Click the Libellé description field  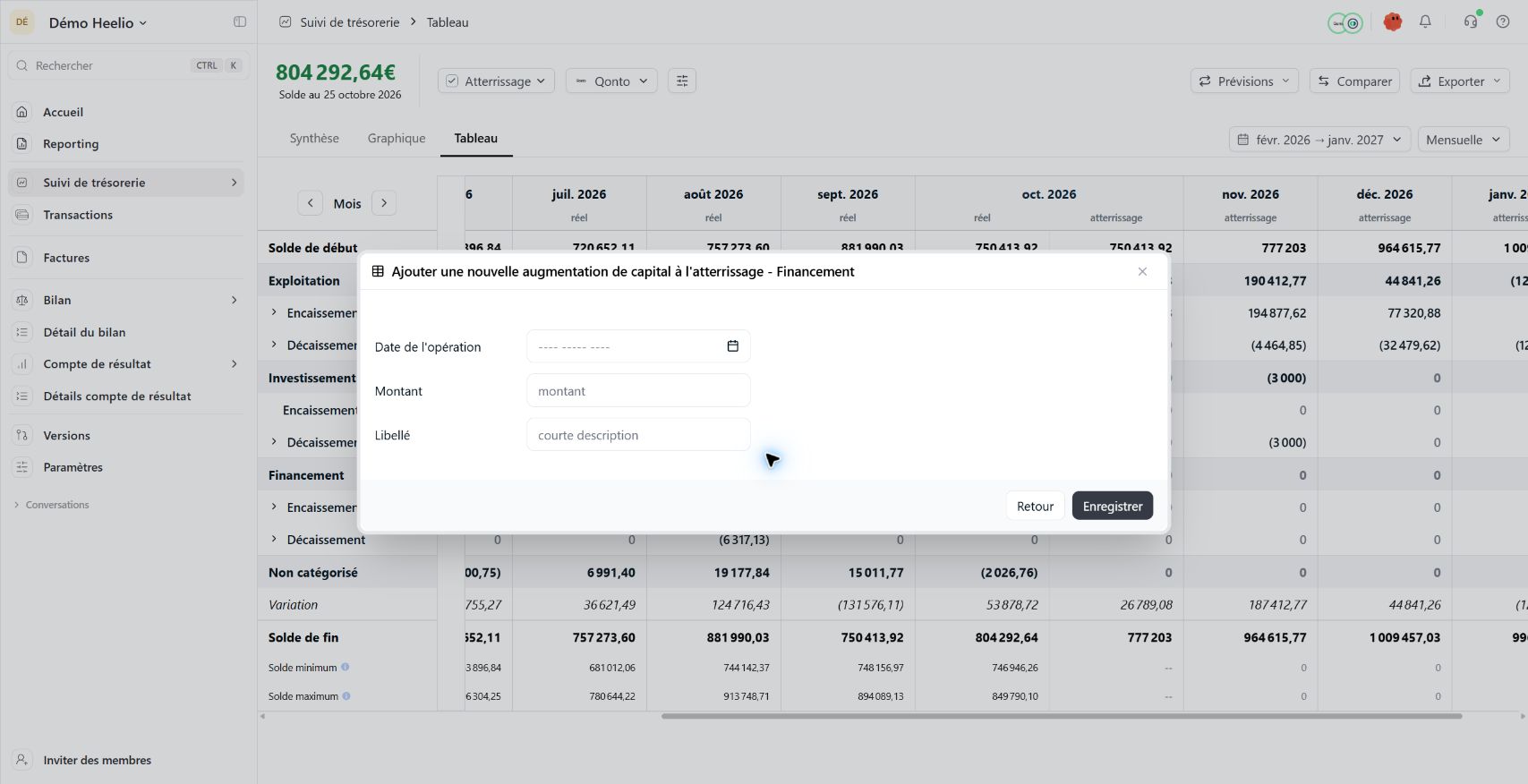click(x=638, y=435)
